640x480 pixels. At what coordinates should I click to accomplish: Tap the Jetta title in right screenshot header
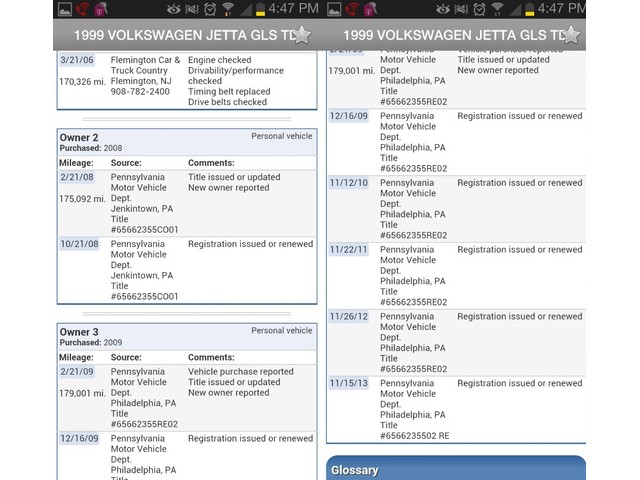tap(453, 36)
